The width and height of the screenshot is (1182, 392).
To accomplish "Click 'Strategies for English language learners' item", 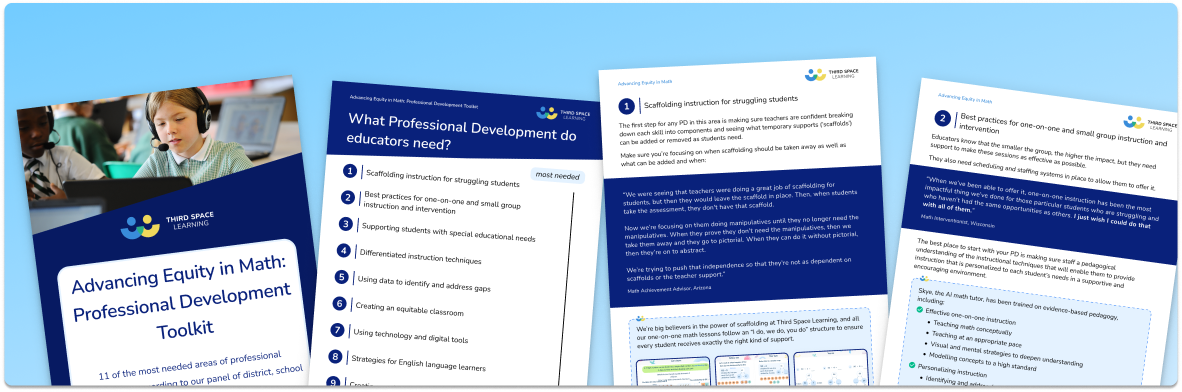I will [418, 363].
